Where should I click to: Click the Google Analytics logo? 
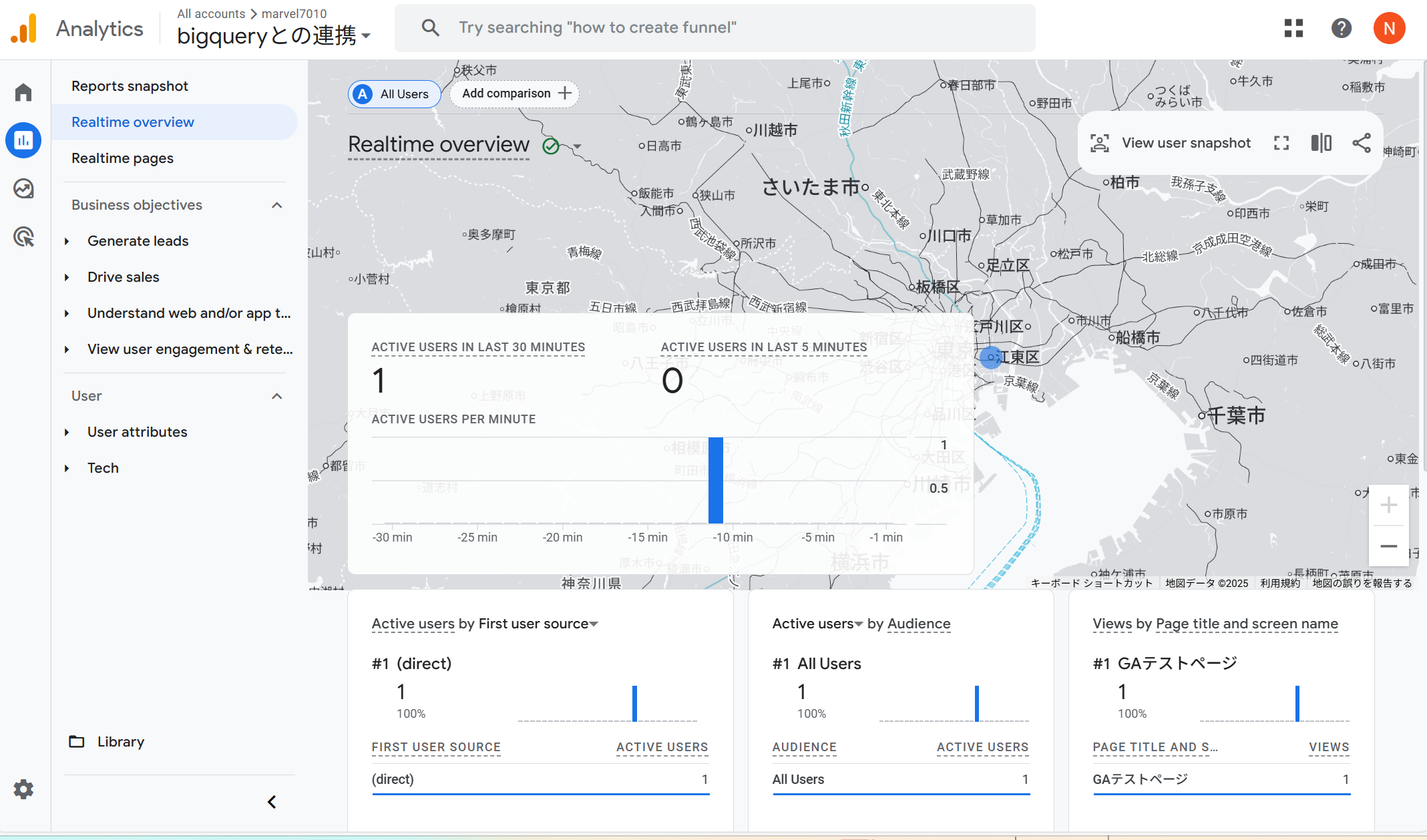[24, 28]
